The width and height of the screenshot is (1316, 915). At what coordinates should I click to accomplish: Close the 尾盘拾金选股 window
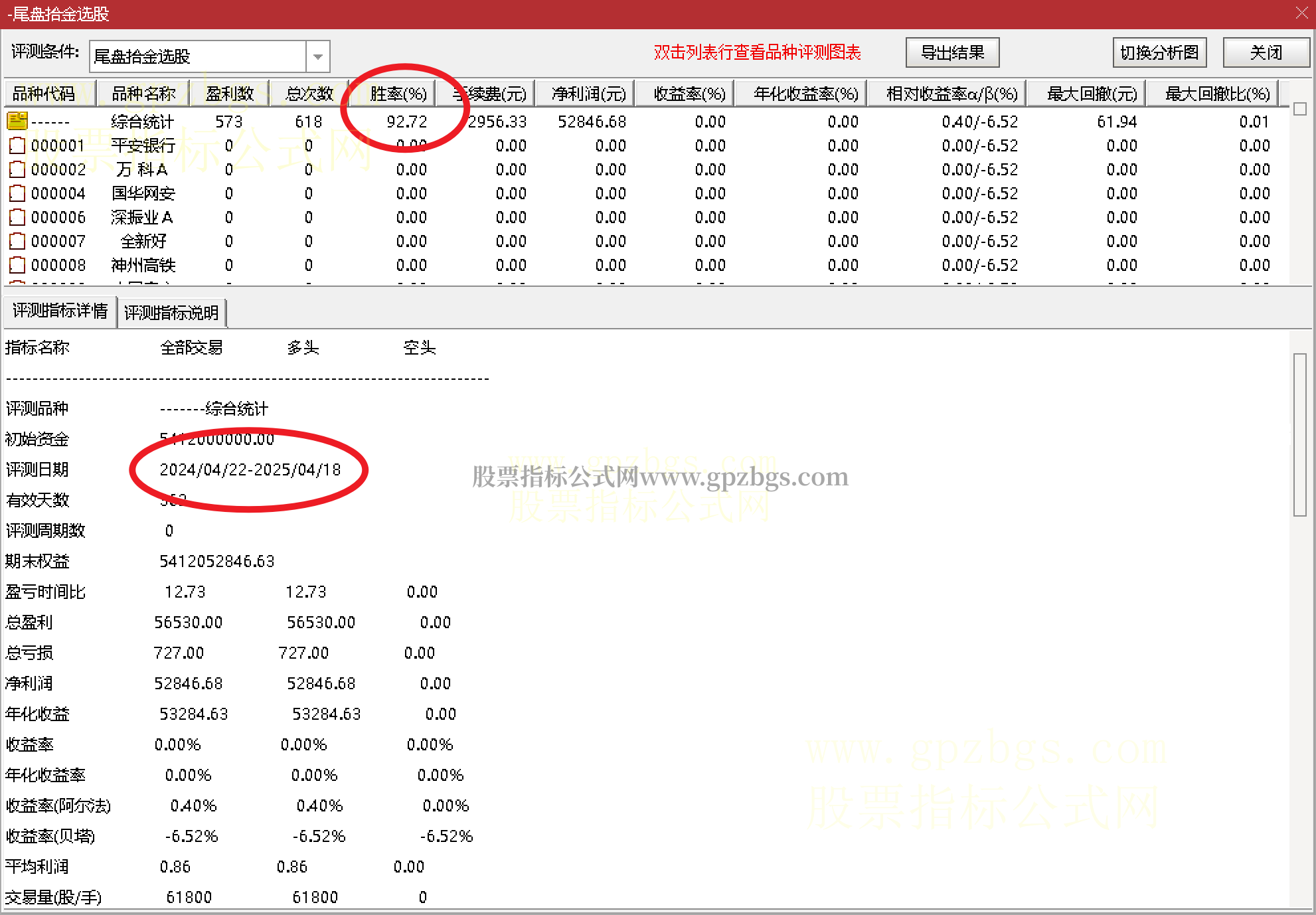1301,13
